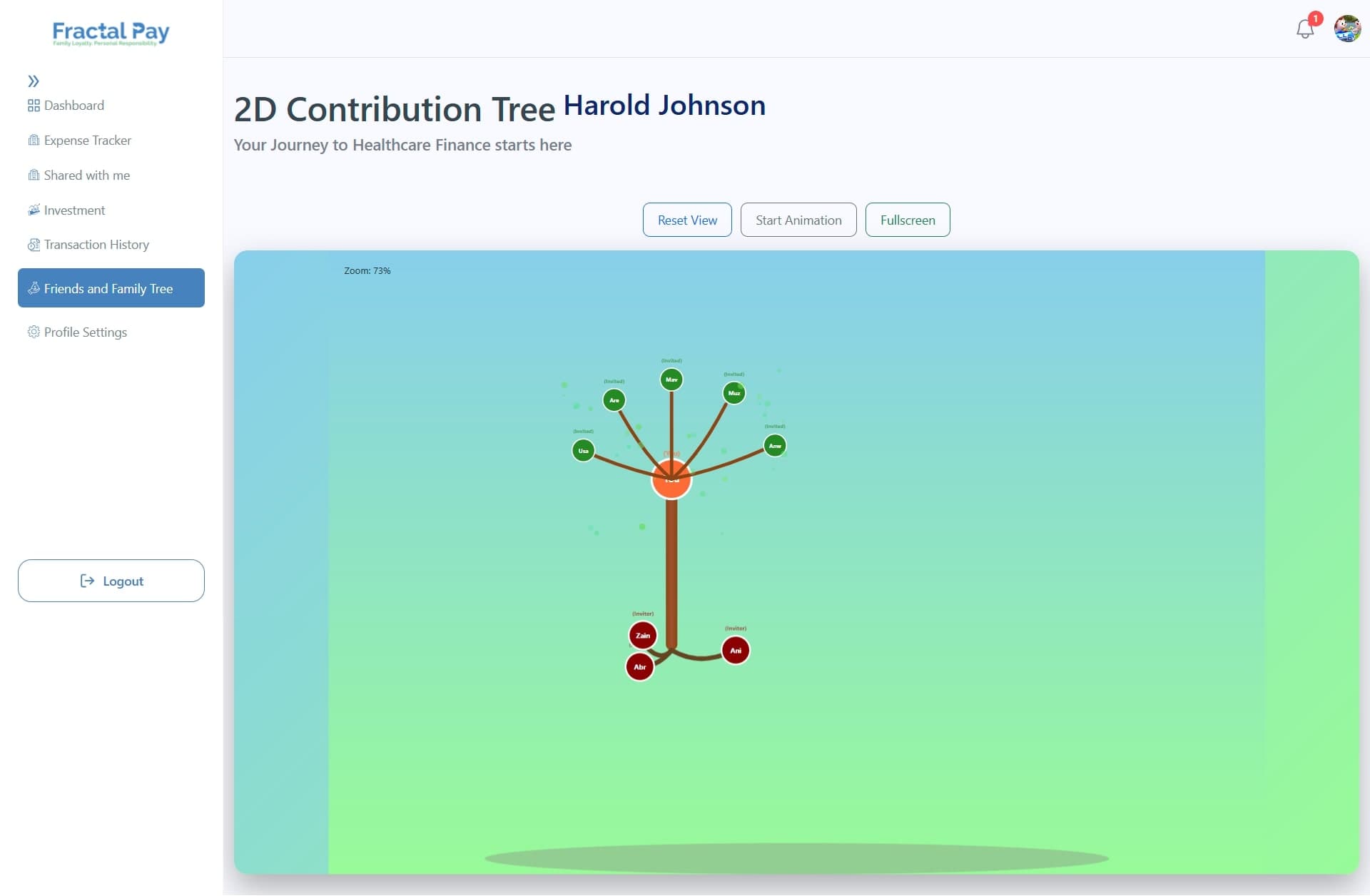1370x896 pixels.
Task: Go to Expense Tracker page
Action: tap(87, 141)
